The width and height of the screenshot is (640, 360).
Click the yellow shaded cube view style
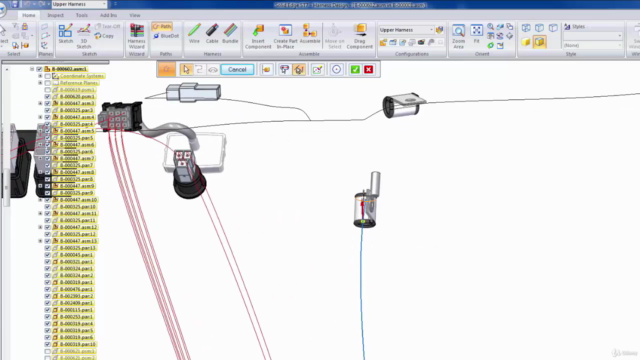[526, 42]
